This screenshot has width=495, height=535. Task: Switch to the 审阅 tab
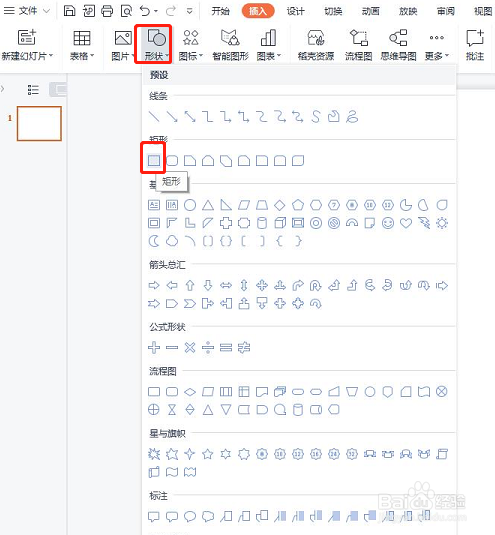[446, 11]
